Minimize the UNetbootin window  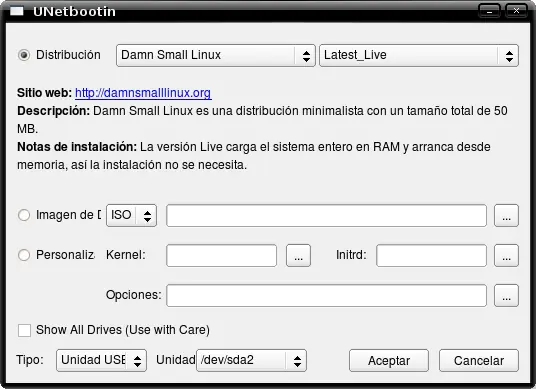pyautogui.click(x=489, y=11)
